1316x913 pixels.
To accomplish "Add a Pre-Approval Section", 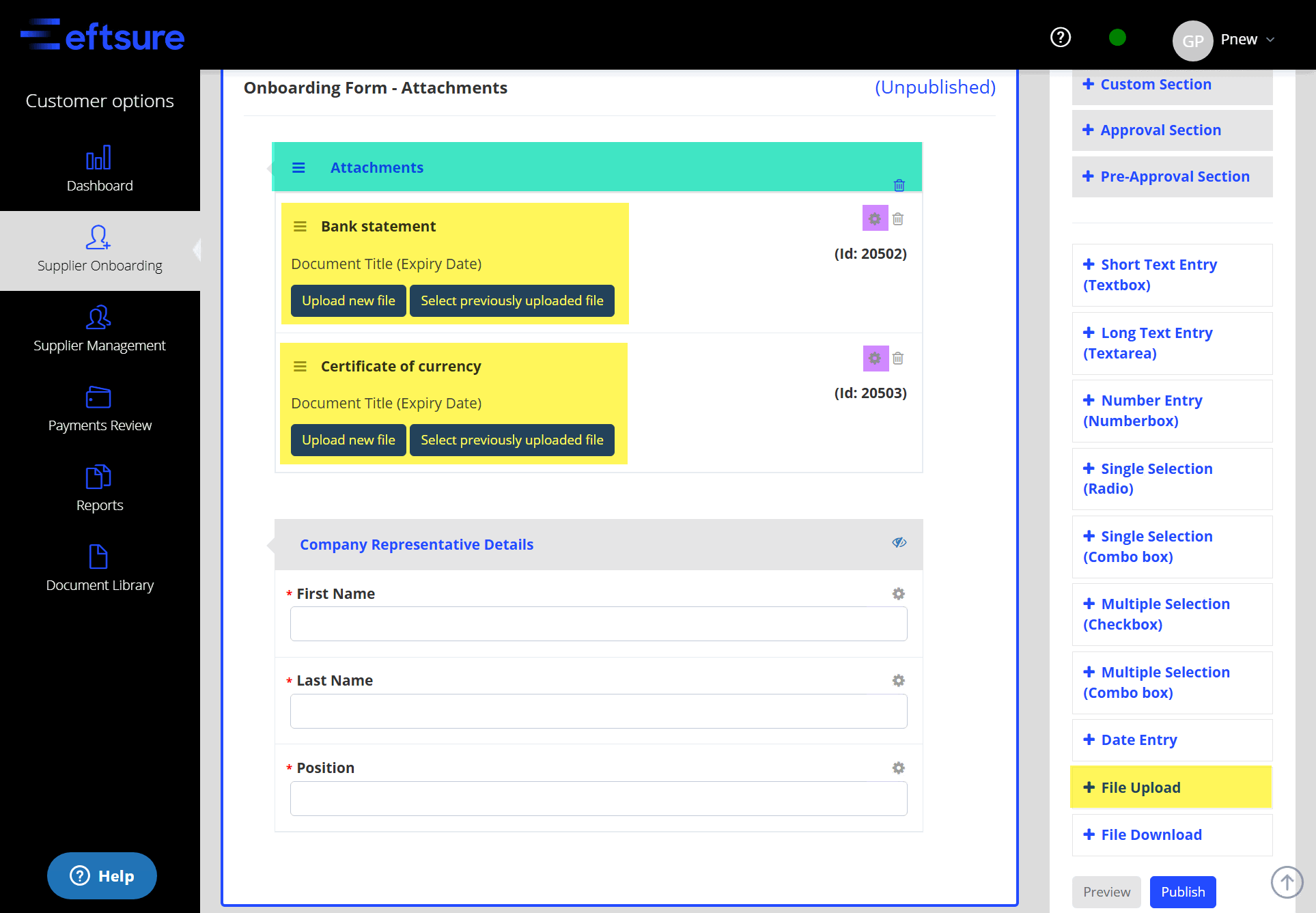I will [x=1173, y=177].
